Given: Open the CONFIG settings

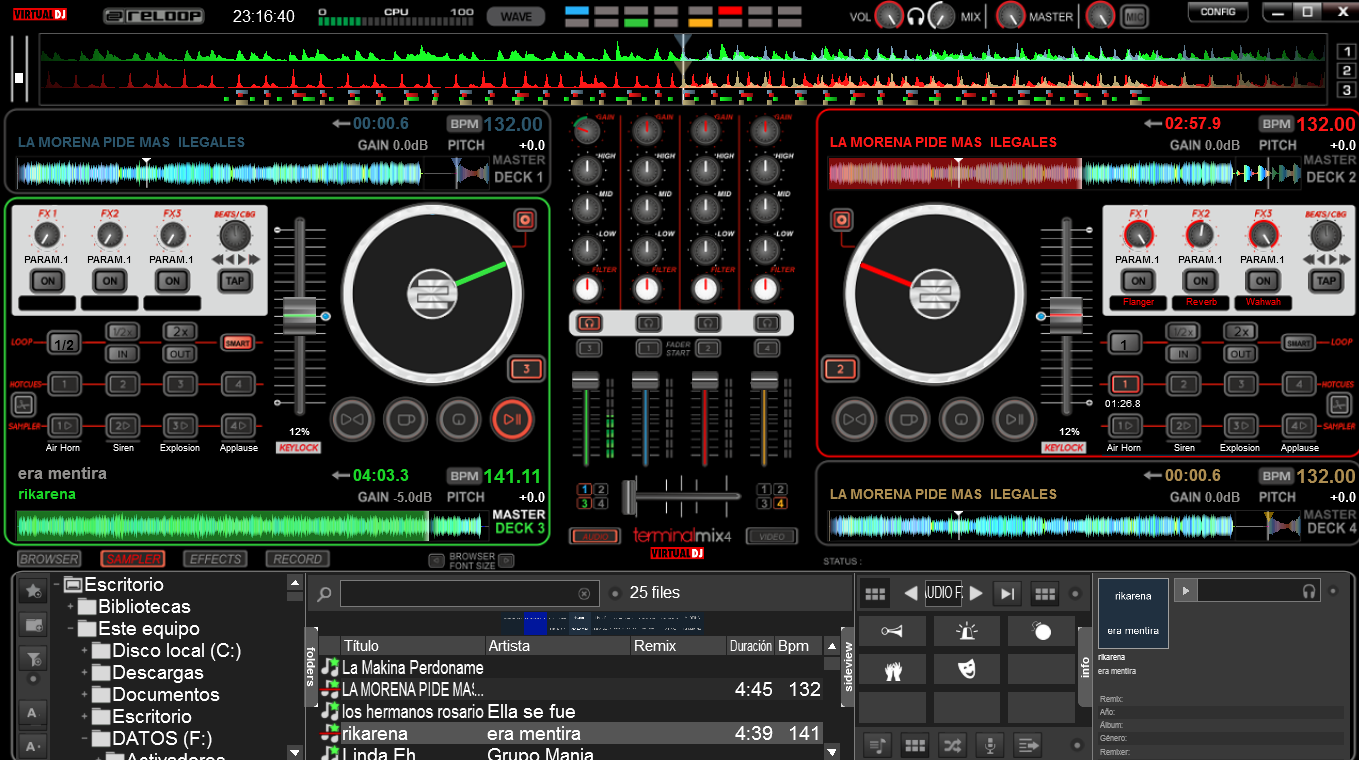Looking at the screenshot, I should click(x=1218, y=12).
